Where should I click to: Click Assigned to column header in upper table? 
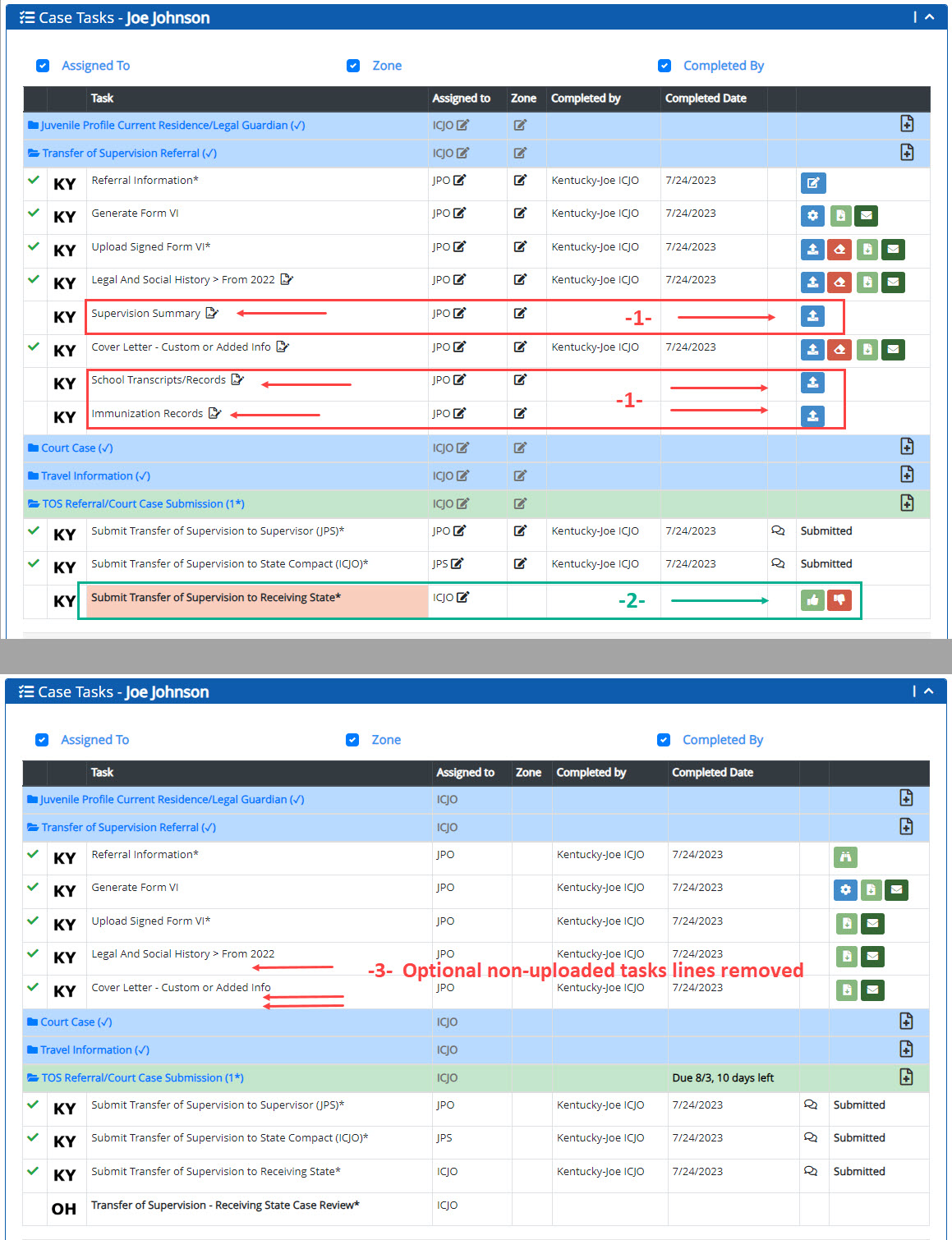pyautogui.click(x=461, y=98)
